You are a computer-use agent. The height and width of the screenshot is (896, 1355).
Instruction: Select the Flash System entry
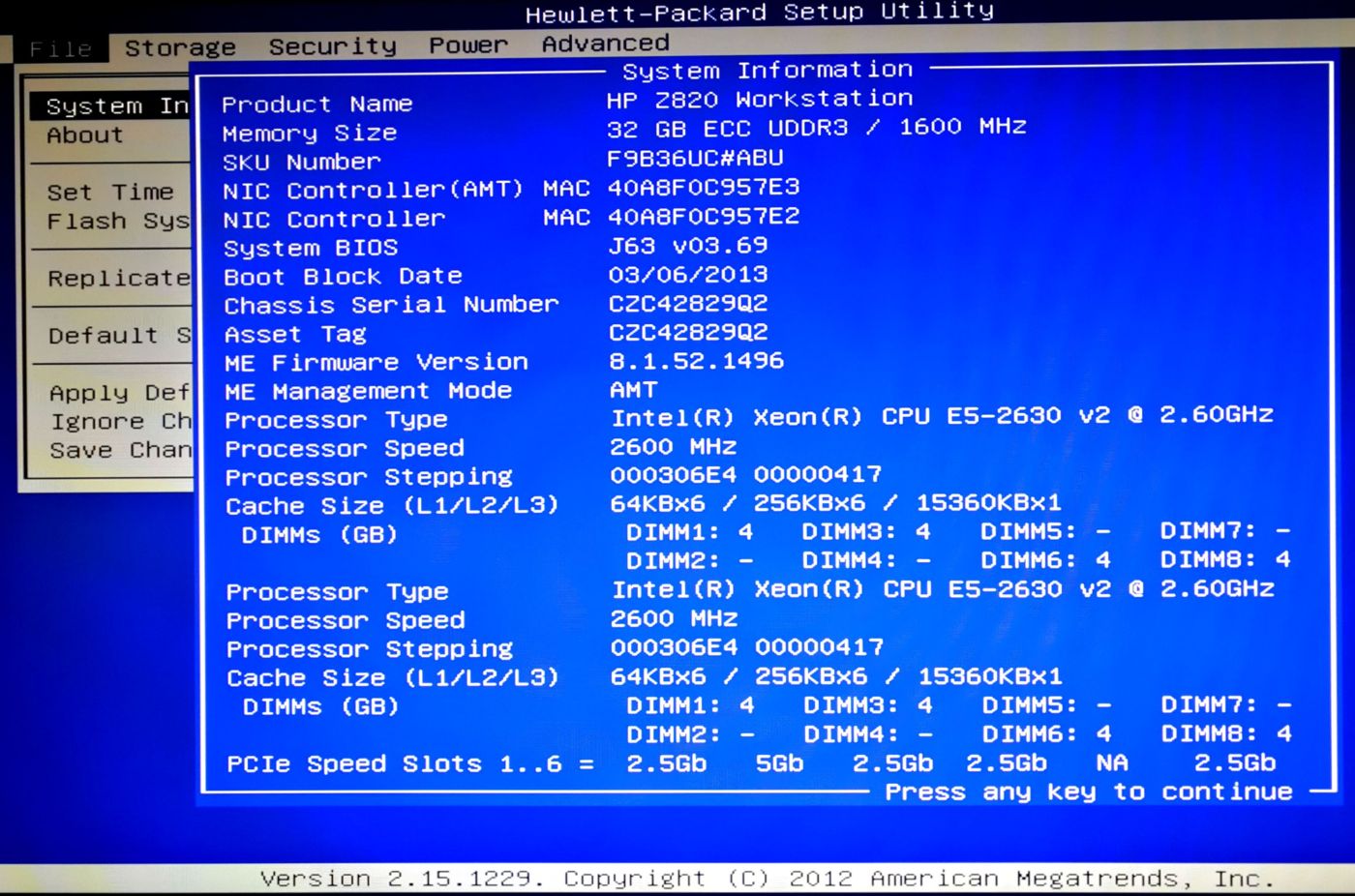point(116,221)
